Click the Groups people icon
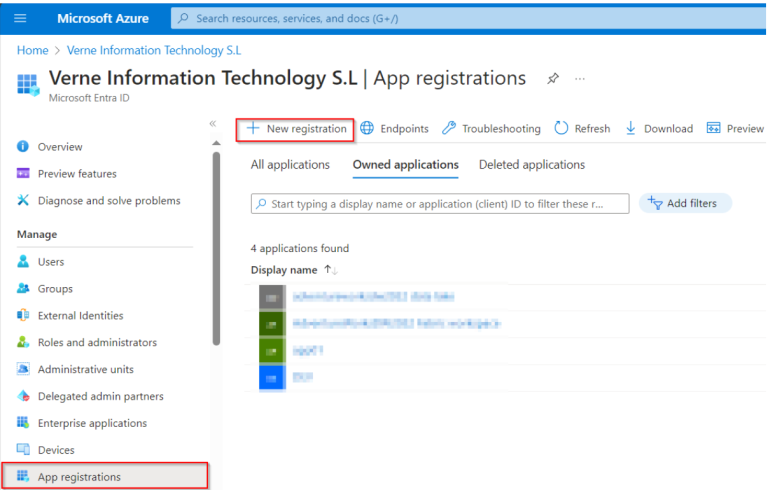Viewport: 768px width, 490px height. pos(23,288)
